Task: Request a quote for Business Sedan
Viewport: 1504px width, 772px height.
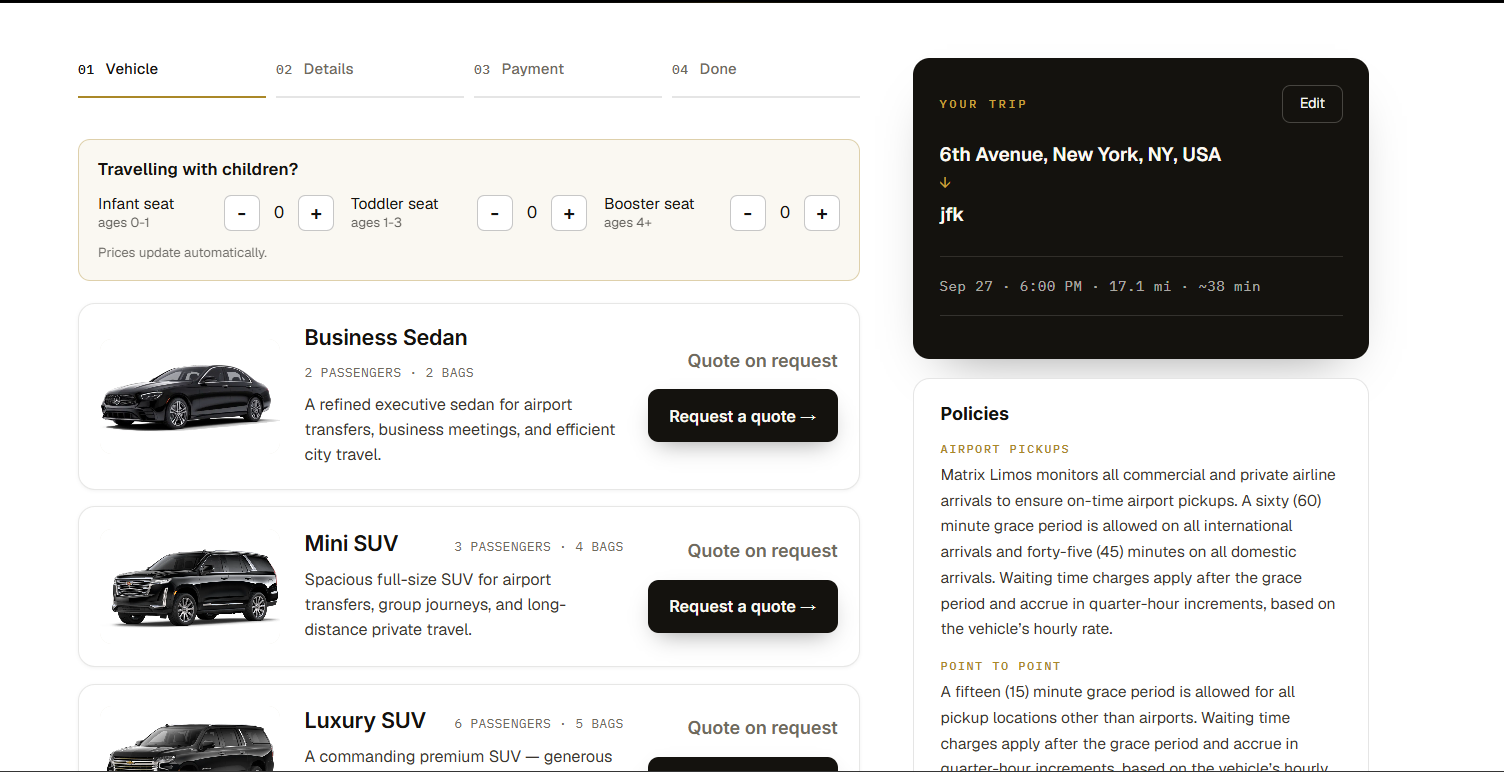Action: pos(743,416)
